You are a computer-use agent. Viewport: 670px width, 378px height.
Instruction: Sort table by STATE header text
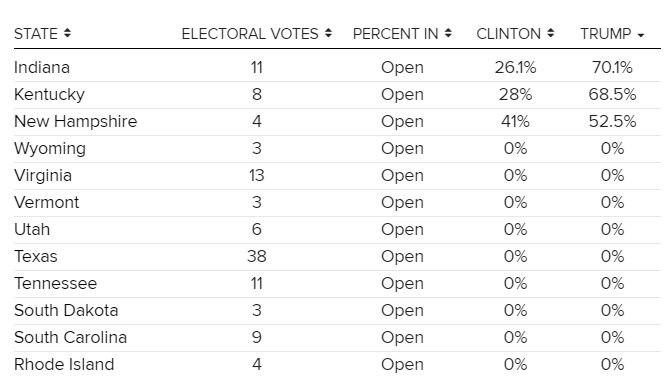(x=36, y=34)
